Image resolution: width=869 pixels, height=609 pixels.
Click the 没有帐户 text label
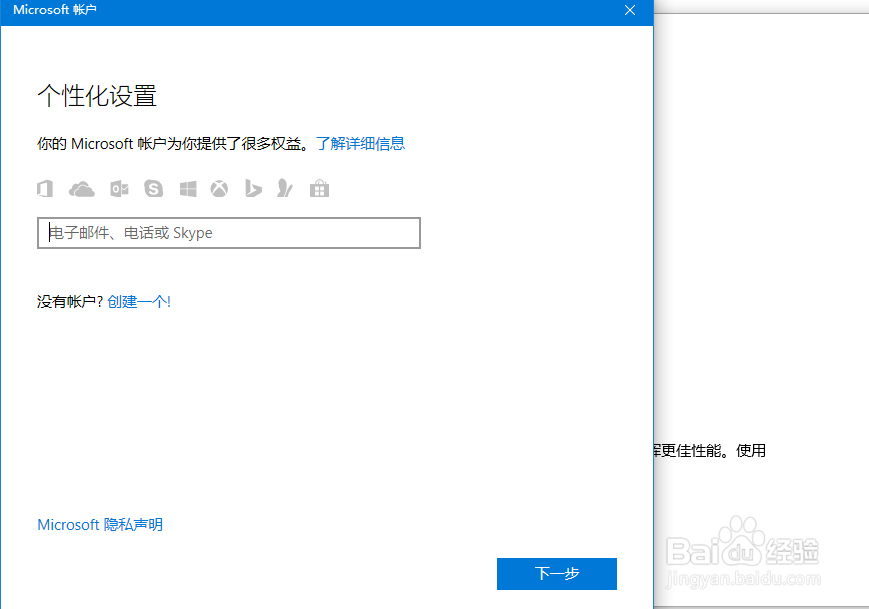point(65,301)
